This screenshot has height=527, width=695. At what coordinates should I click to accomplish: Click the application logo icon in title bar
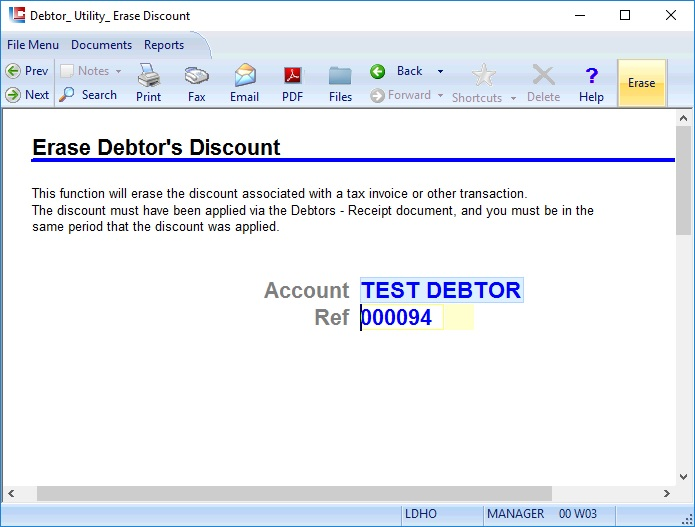tap(17, 15)
